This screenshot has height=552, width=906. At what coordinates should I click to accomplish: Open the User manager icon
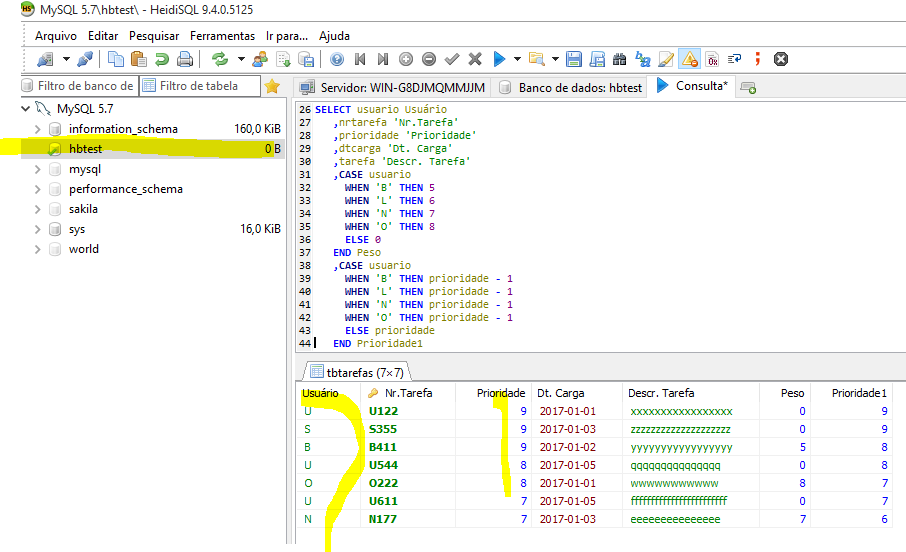[x=260, y=59]
